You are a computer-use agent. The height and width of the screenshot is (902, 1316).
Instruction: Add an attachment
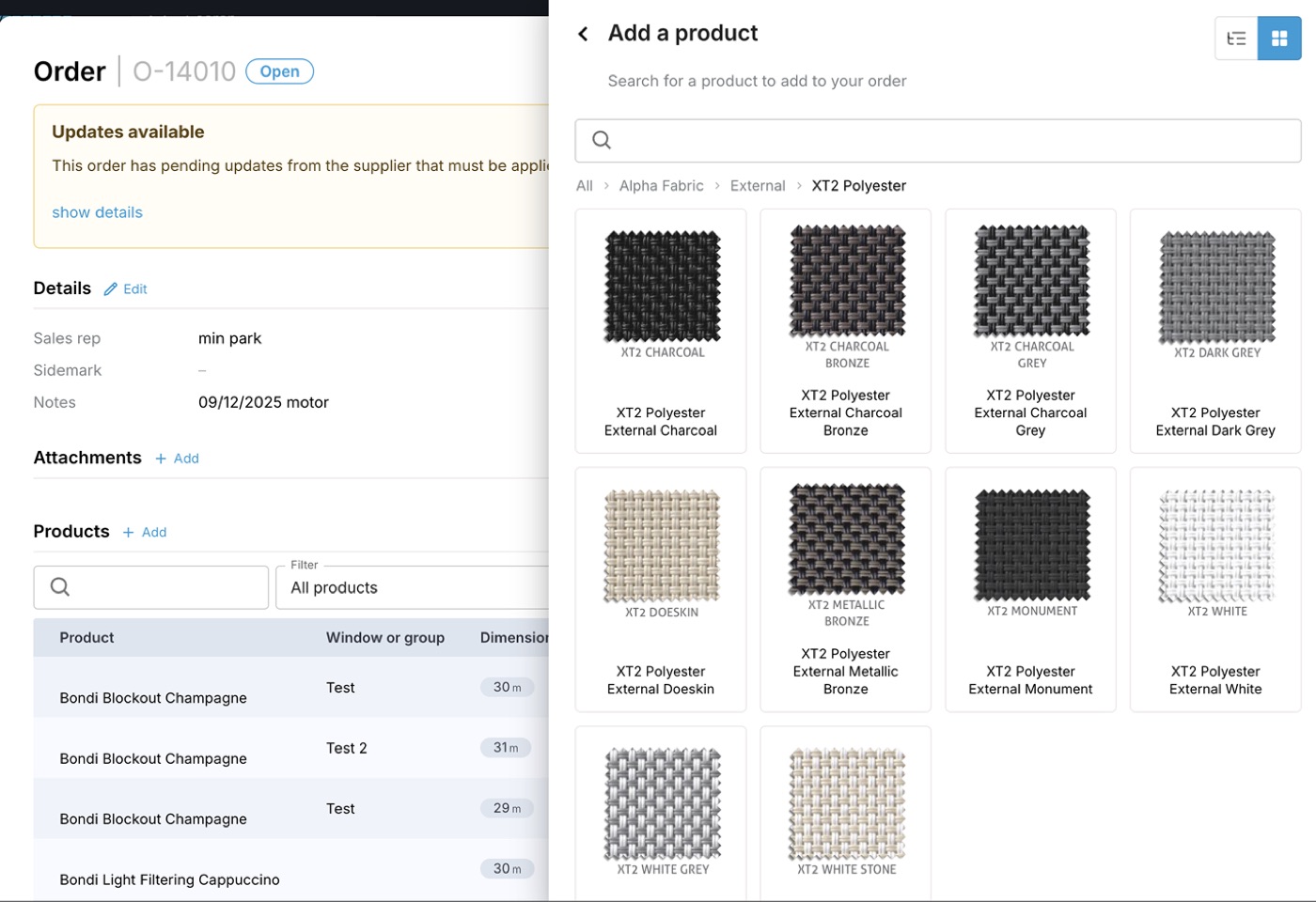(177, 459)
